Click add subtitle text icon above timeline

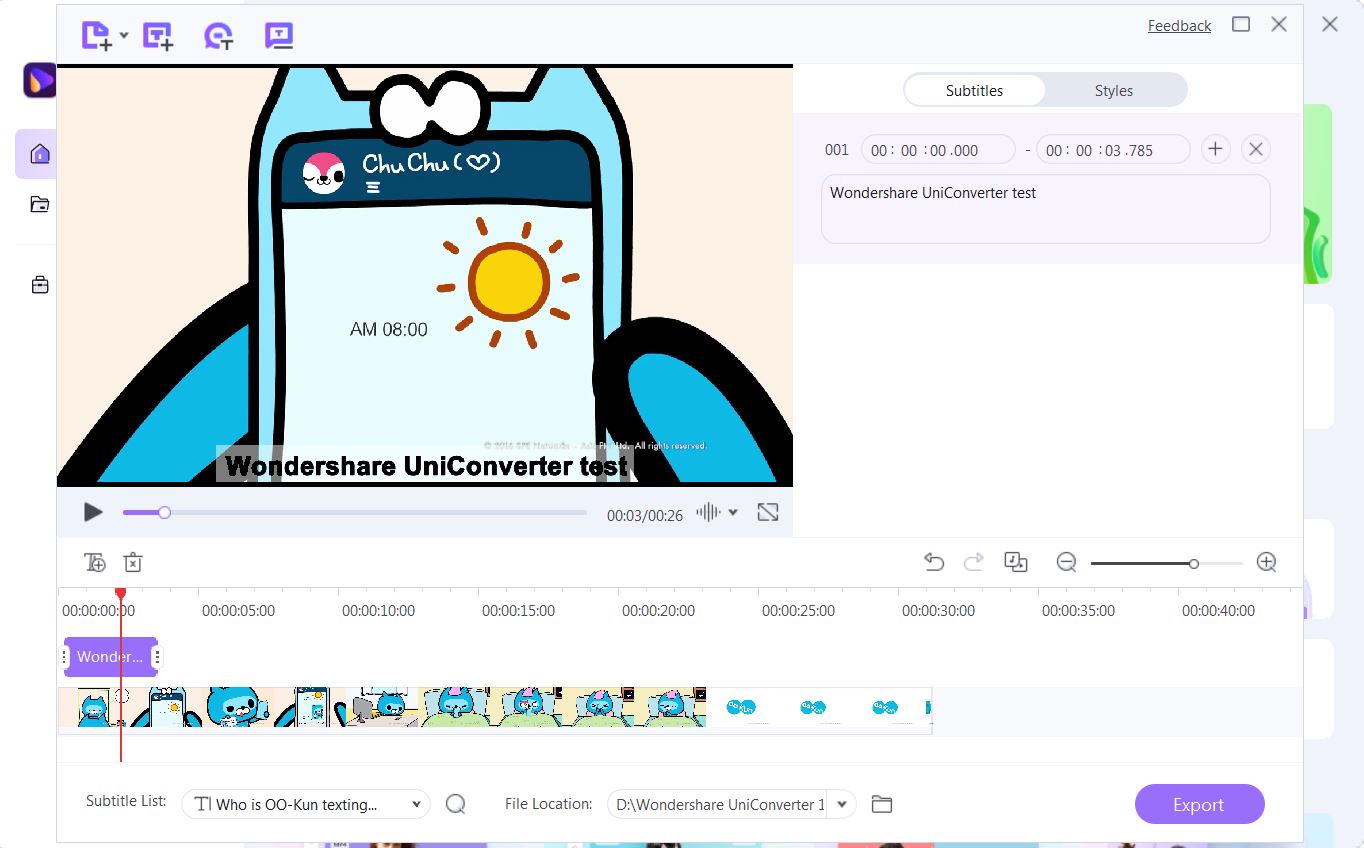click(95, 562)
